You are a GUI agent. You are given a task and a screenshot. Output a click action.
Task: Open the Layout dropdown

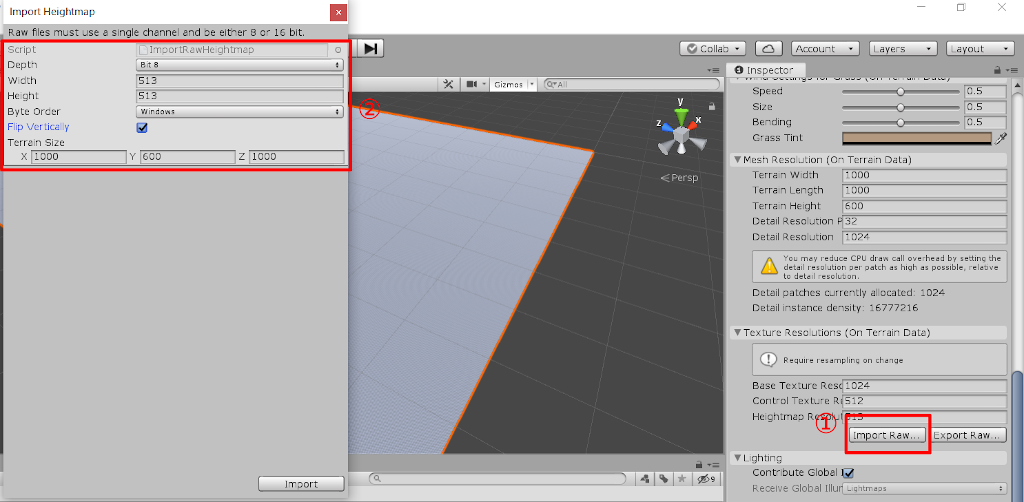point(981,48)
